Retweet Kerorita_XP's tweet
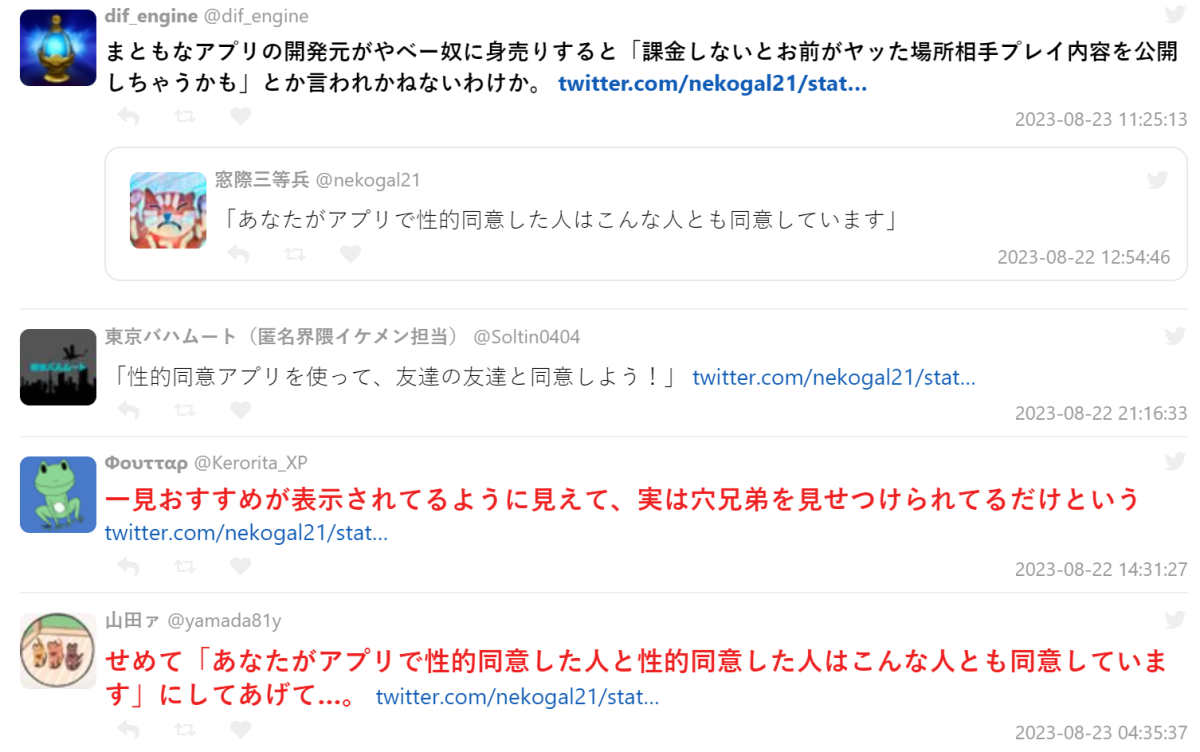This screenshot has width=1200, height=752. click(x=185, y=566)
